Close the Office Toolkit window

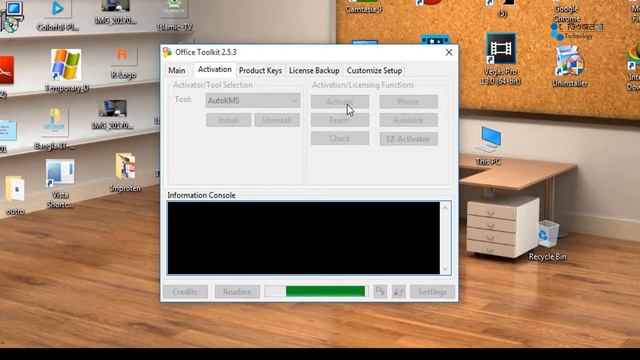click(x=449, y=52)
